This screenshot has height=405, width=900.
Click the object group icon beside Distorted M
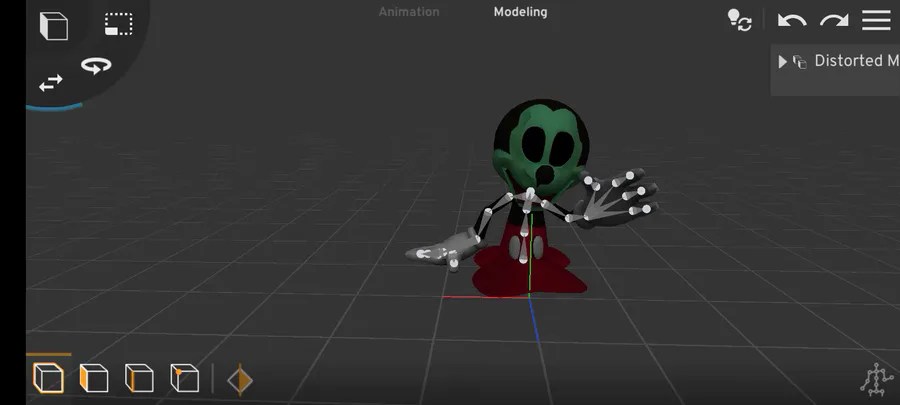(800, 62)
